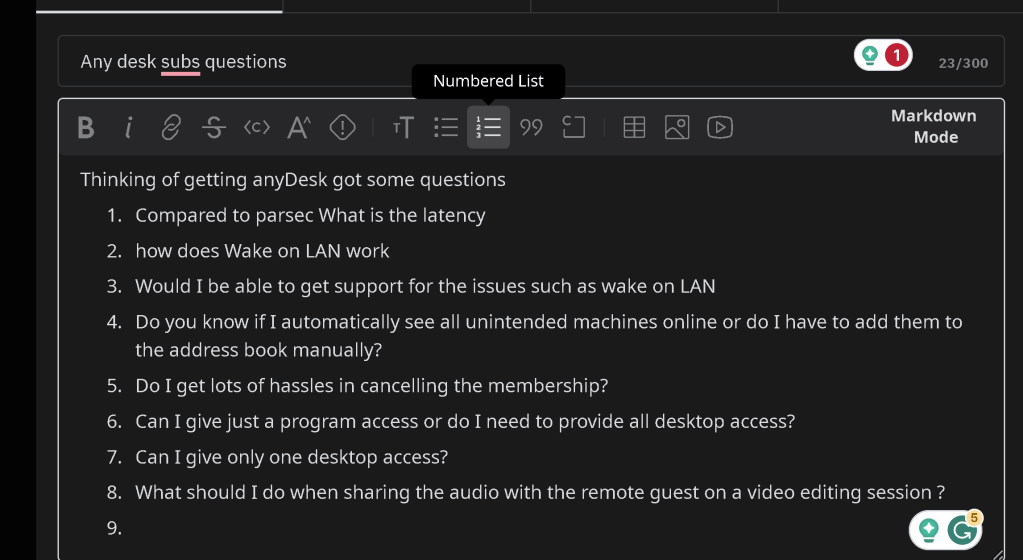
Task: Insert a table
Action: pos(634,127)
